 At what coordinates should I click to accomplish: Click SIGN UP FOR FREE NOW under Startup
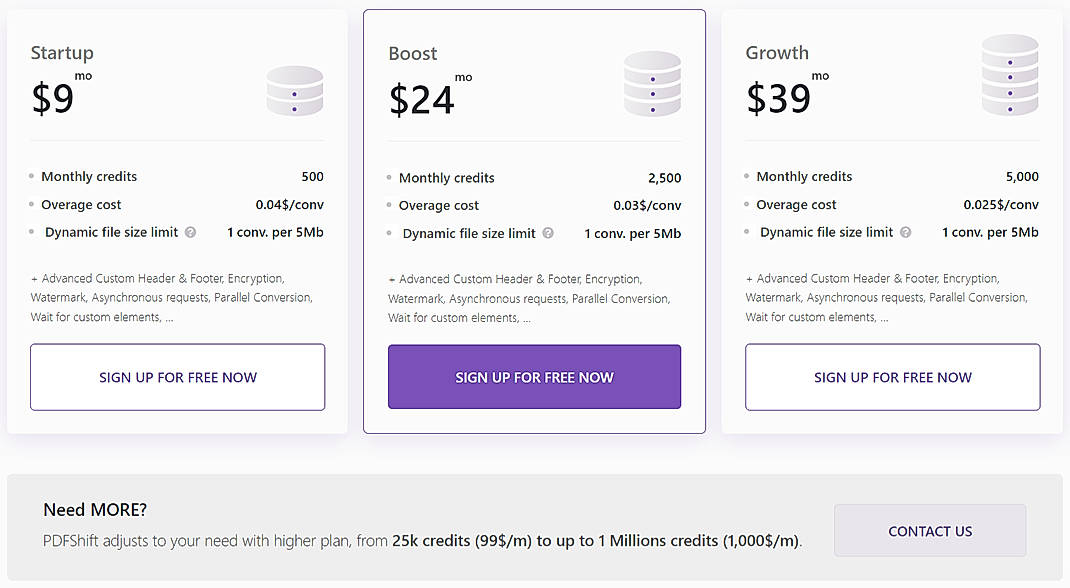tap(177, 377)
